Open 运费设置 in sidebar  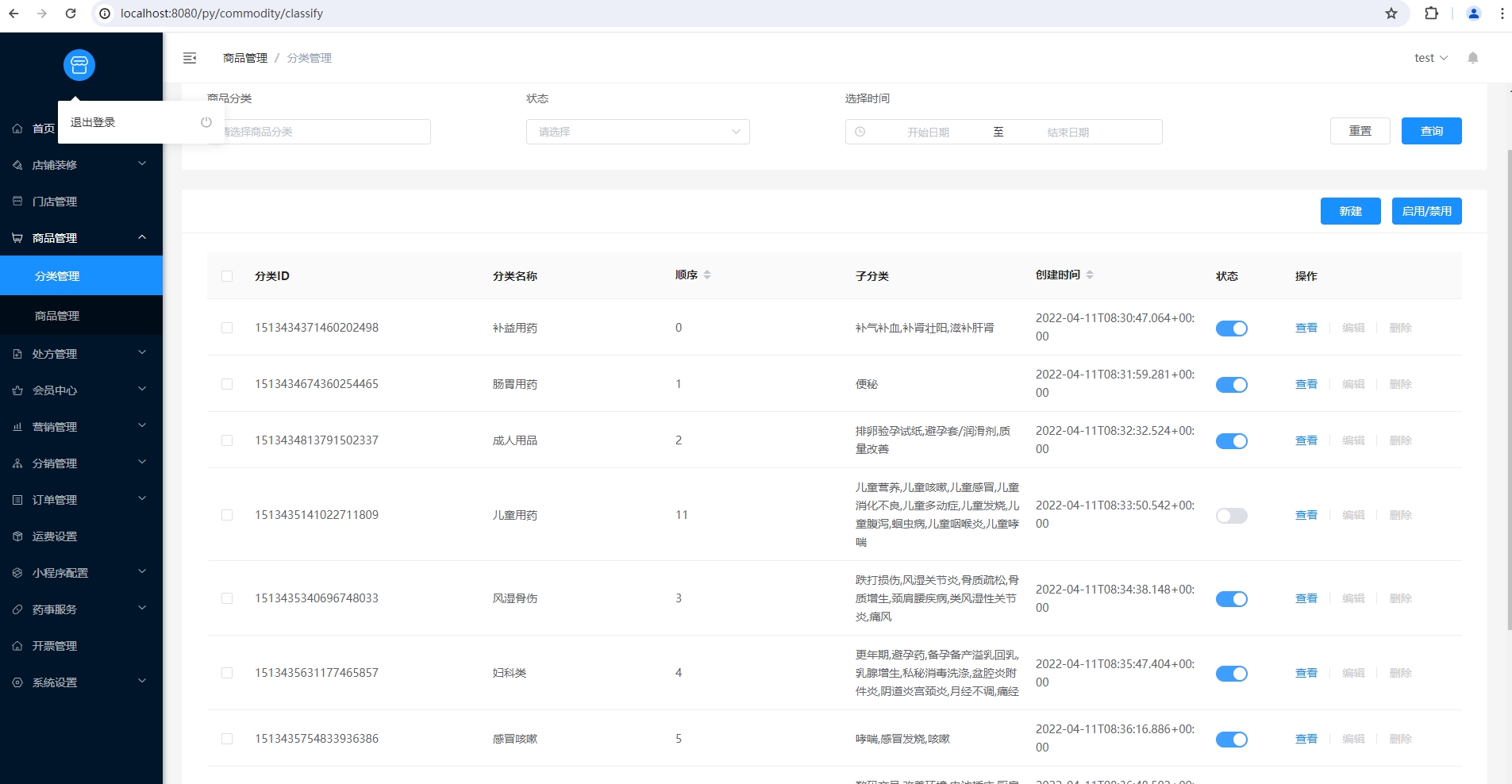click(x=81, y=536)
